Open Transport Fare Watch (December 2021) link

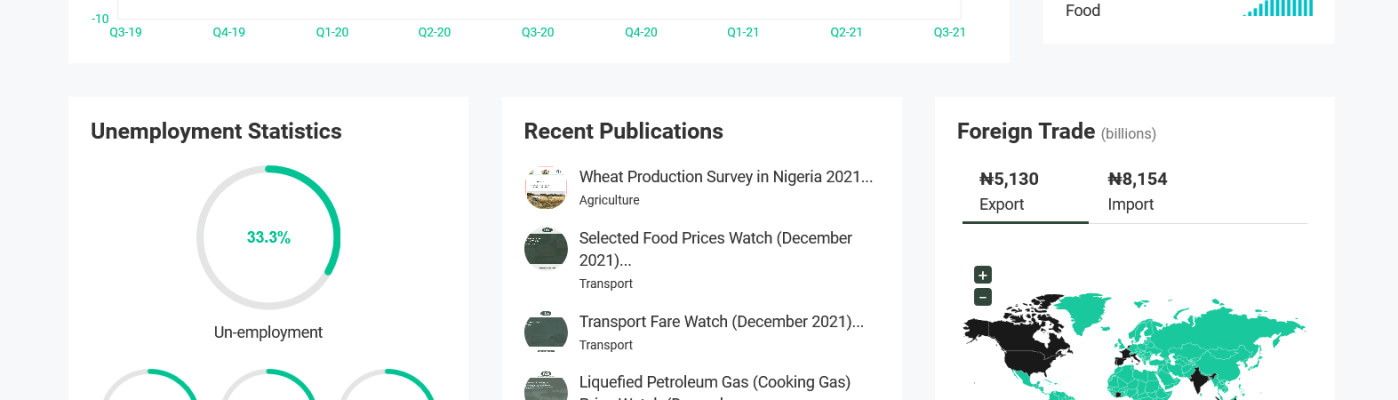pyautogui.click(x=721, y=322)
